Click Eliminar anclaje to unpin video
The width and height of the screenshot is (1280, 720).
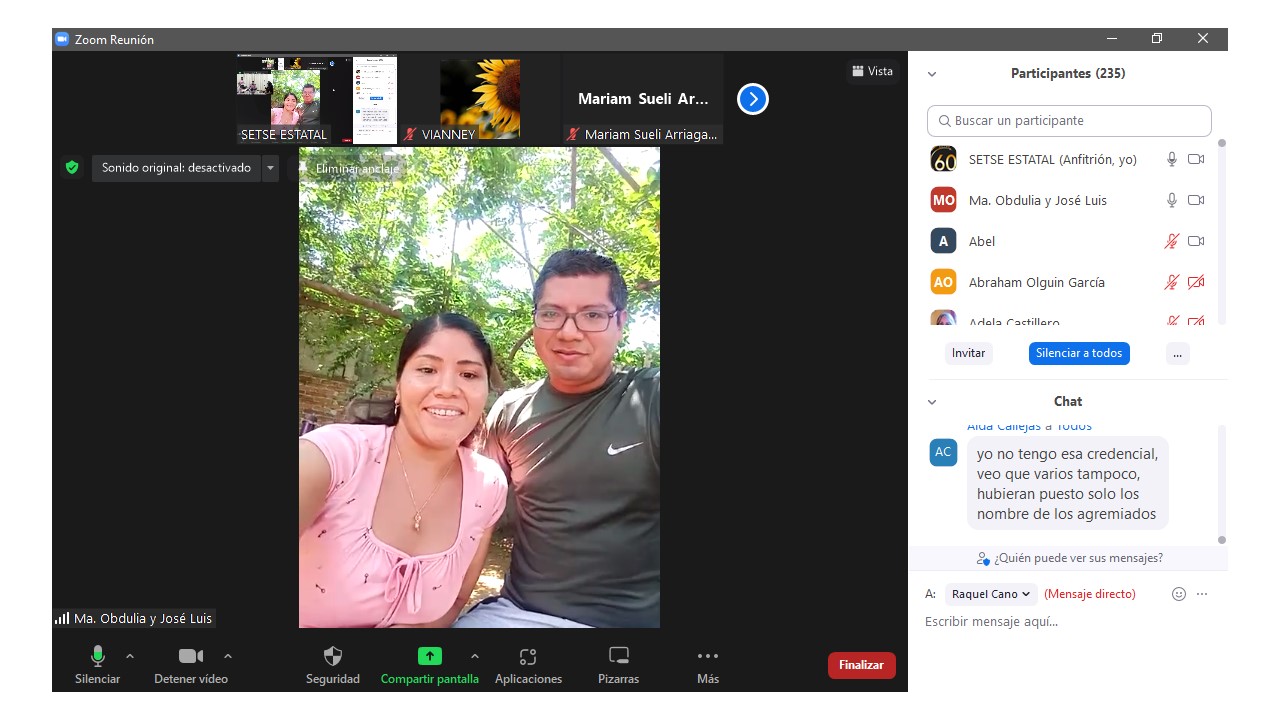point(357,168)
